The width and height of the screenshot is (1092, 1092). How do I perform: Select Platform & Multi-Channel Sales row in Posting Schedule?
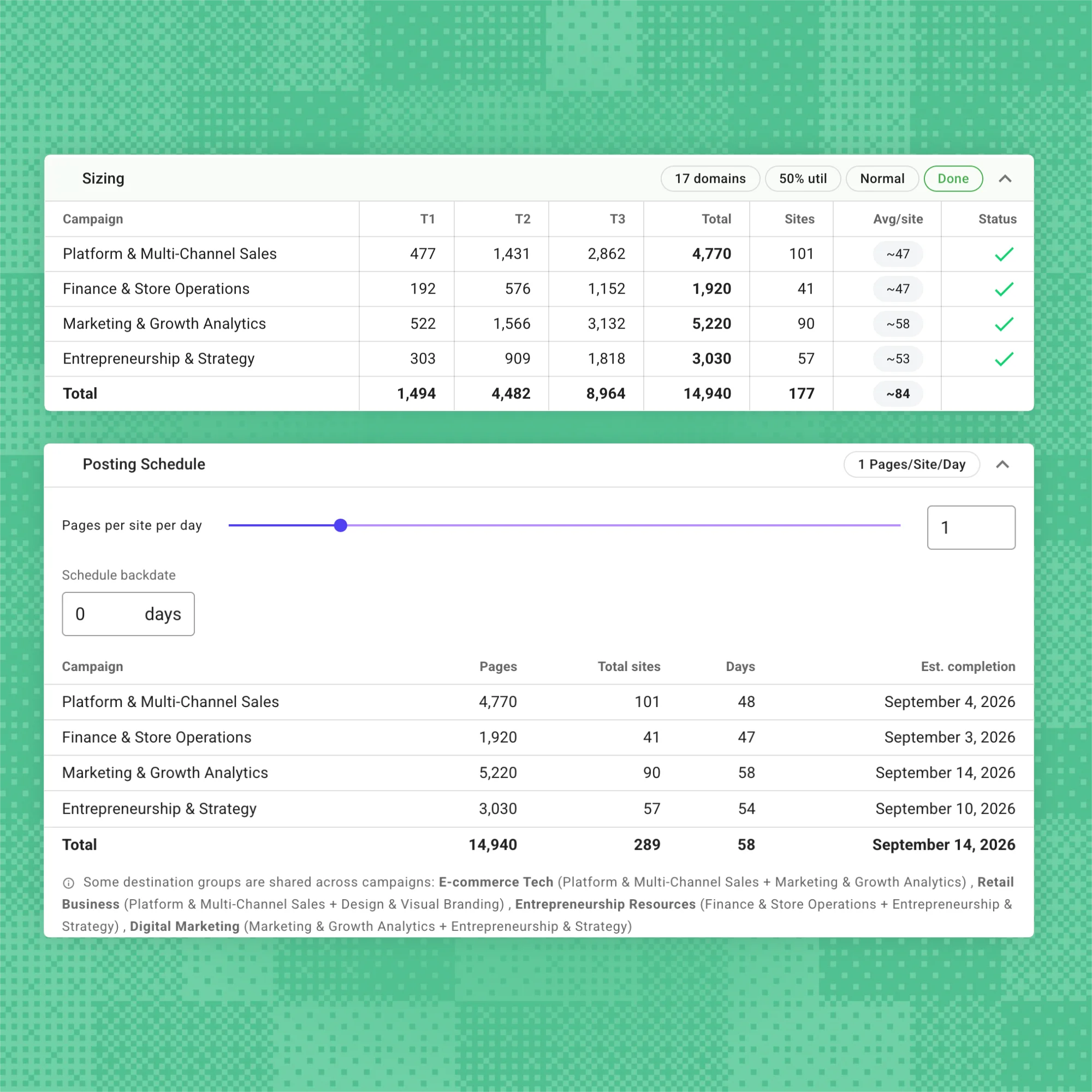(539, 702)
